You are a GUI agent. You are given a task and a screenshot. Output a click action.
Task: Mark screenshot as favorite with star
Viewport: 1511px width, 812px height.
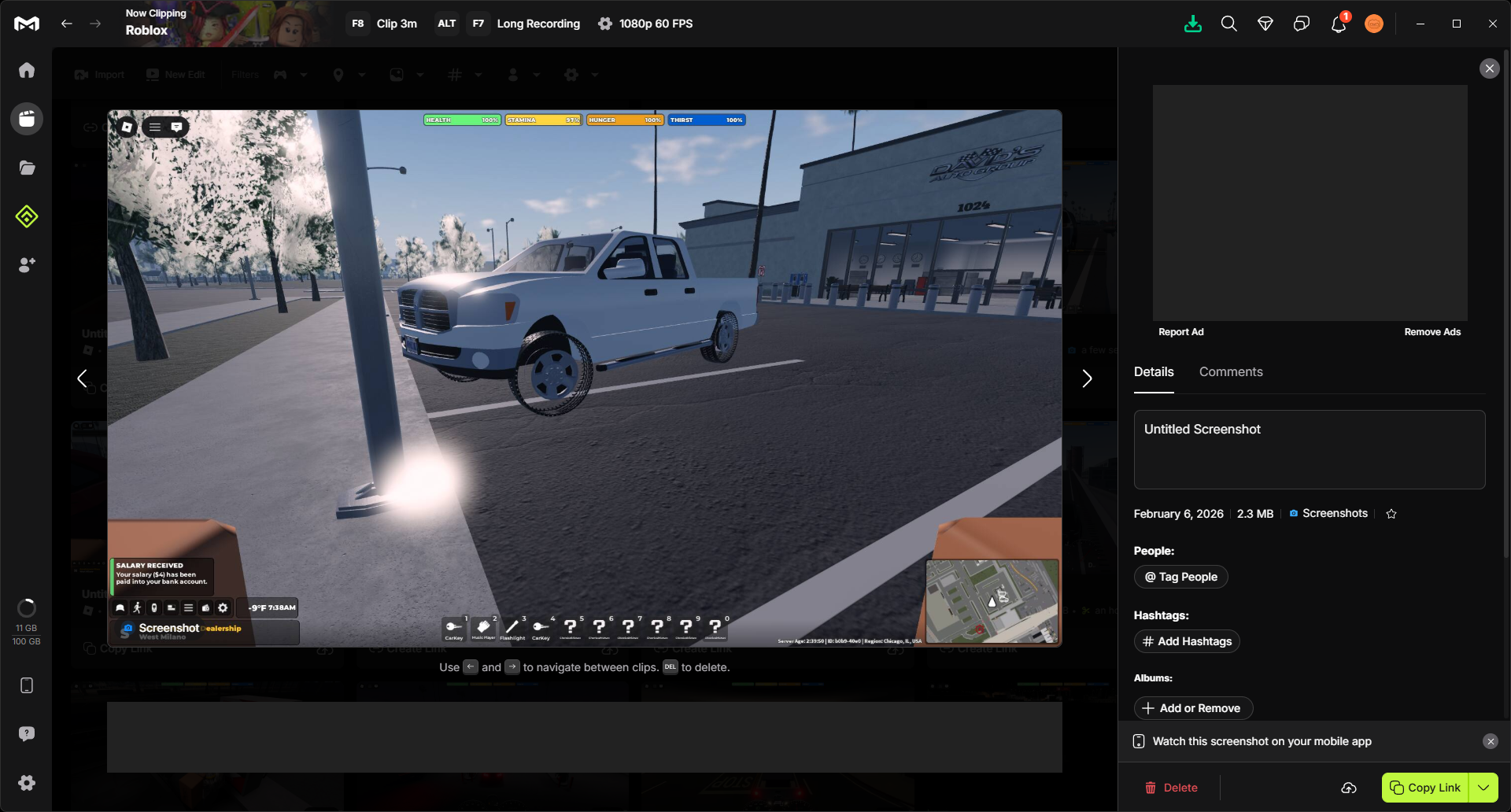[1391, 514]
